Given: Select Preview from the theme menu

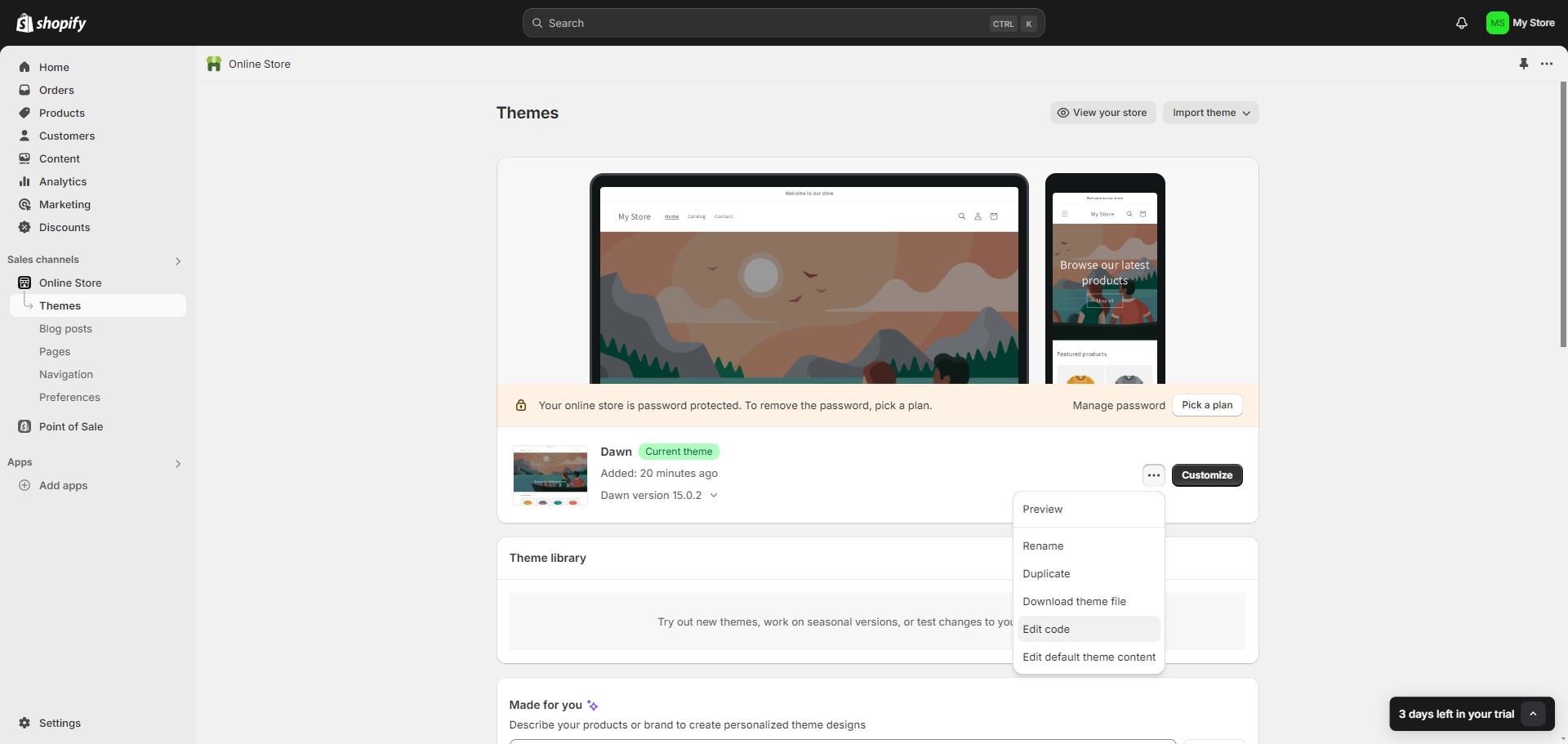Looking at the screenshot, I should point(1089,509).
